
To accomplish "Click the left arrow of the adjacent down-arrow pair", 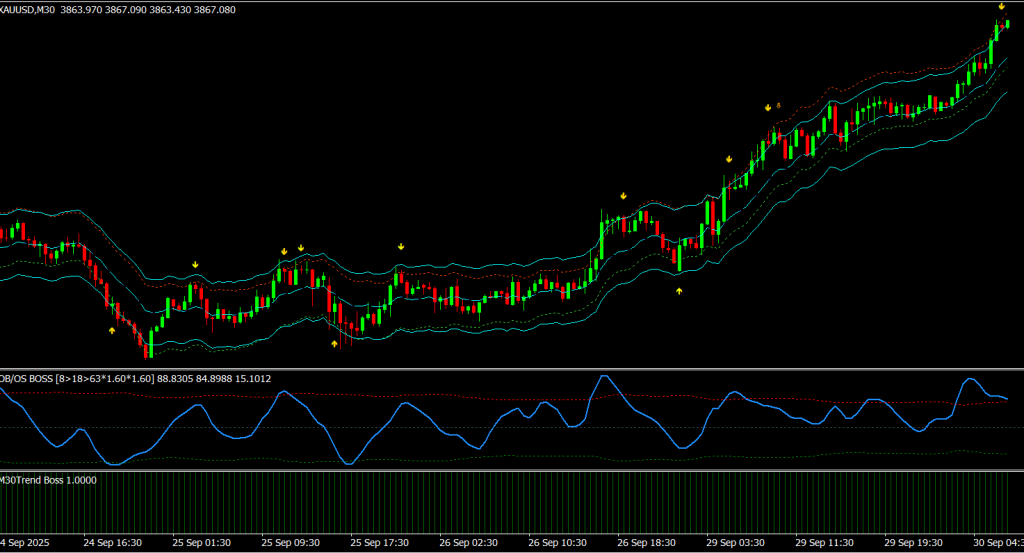I will (x=285, y=250).
